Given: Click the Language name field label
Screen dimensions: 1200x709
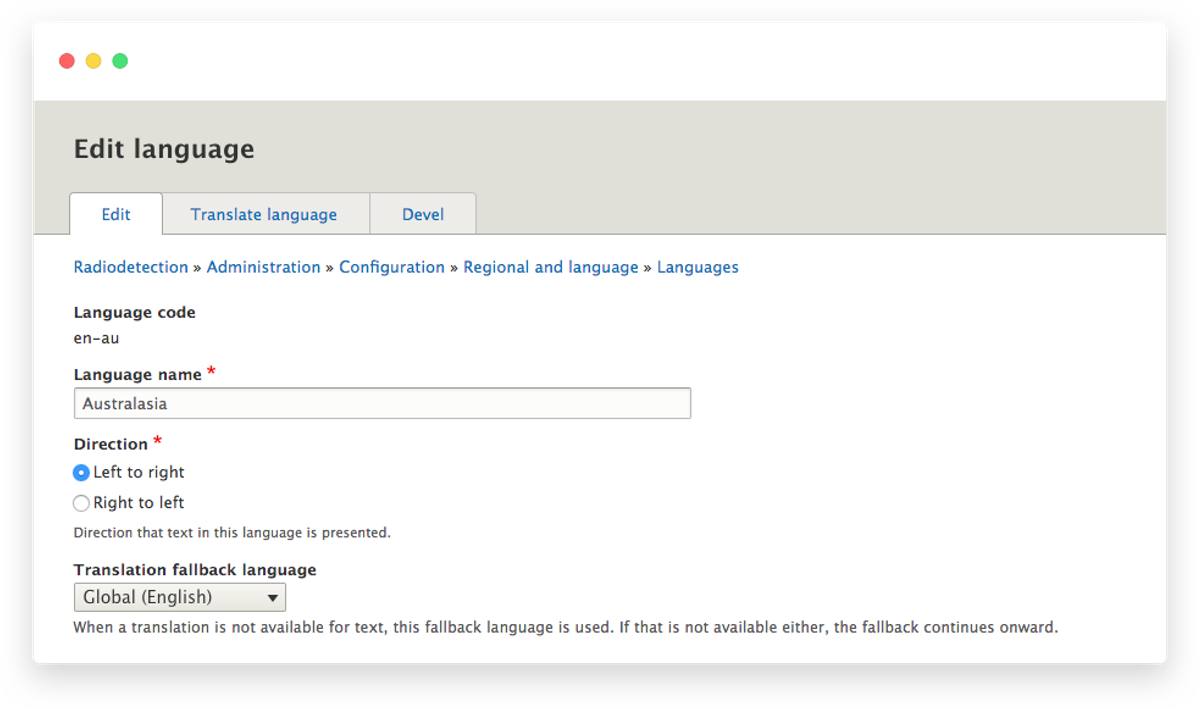Looking at the screenshot, I should click(138, 374).
